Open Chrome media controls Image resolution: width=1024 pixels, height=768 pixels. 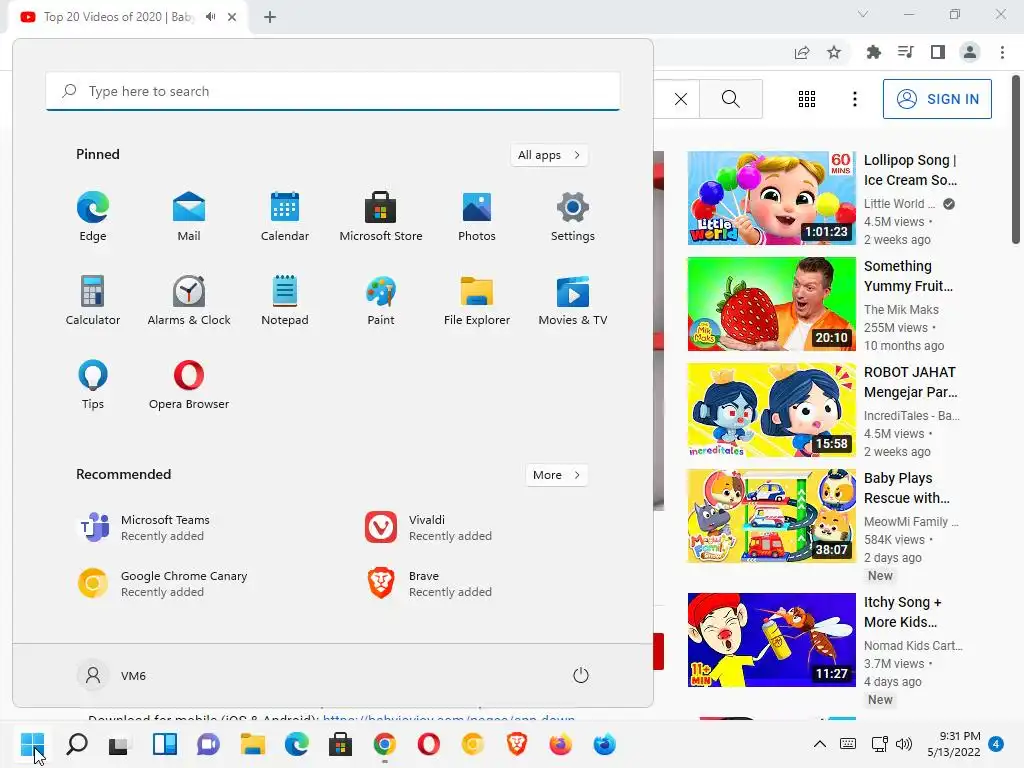click(905, 52)
